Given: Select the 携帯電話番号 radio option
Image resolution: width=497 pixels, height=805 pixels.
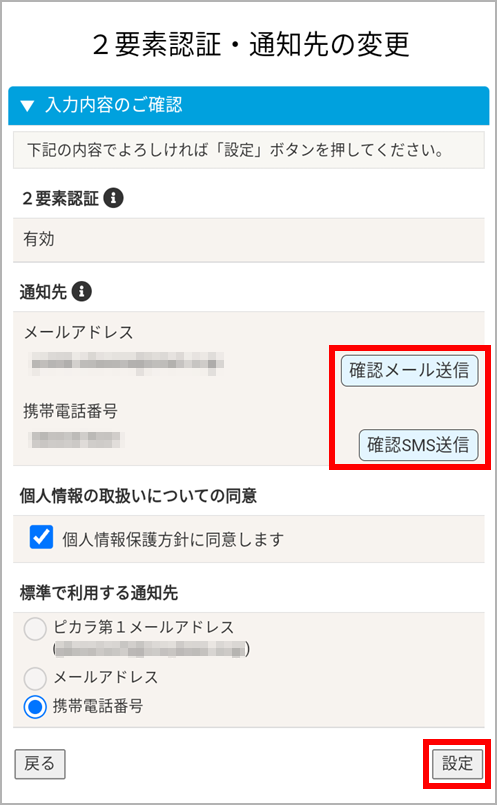Looking at the screenshot, I should 35,707.
